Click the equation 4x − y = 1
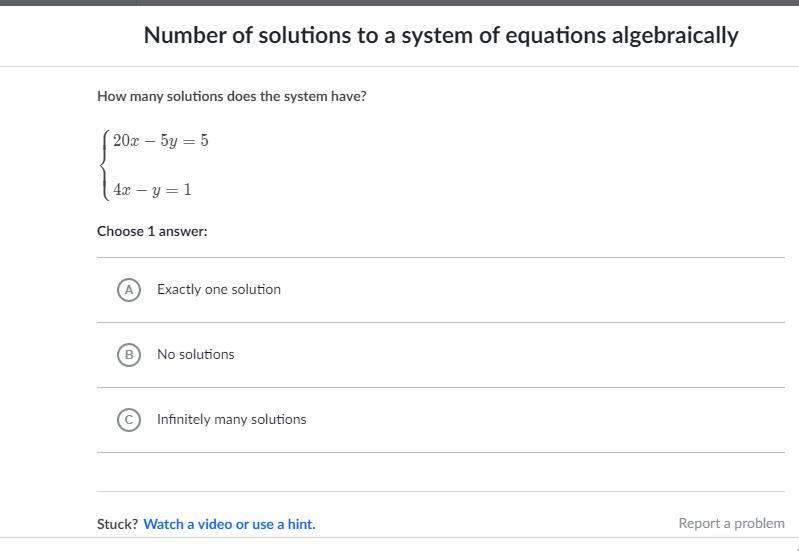 152,189
